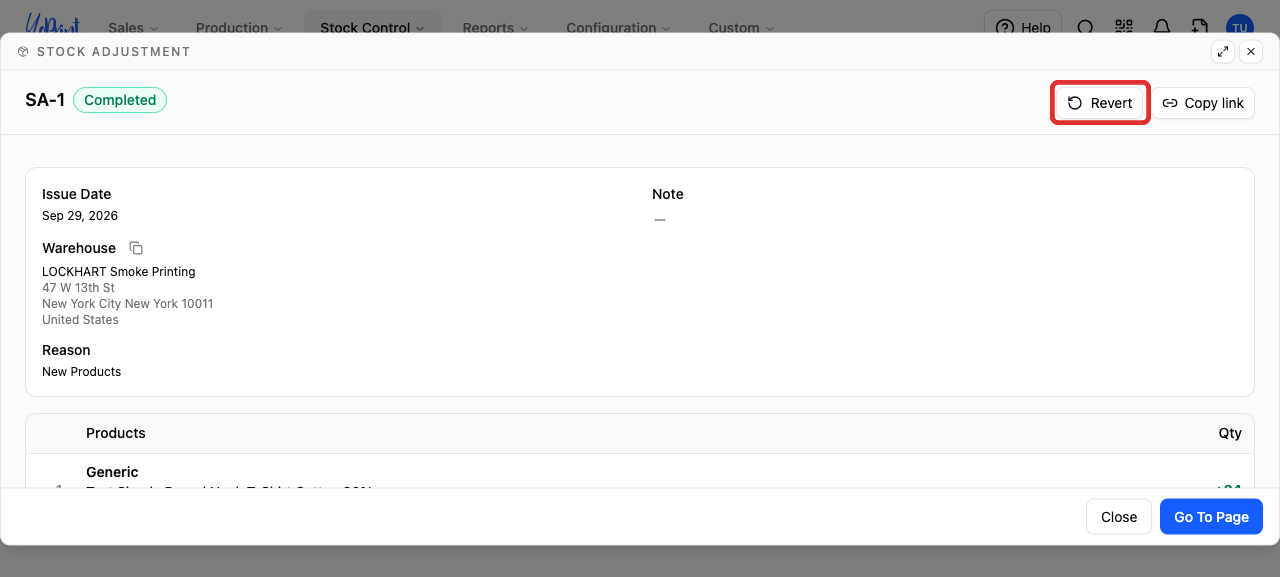Viewport: 1280px width, 577px height.
Task: Open the notifications bell
Action: pos(1162,27)
